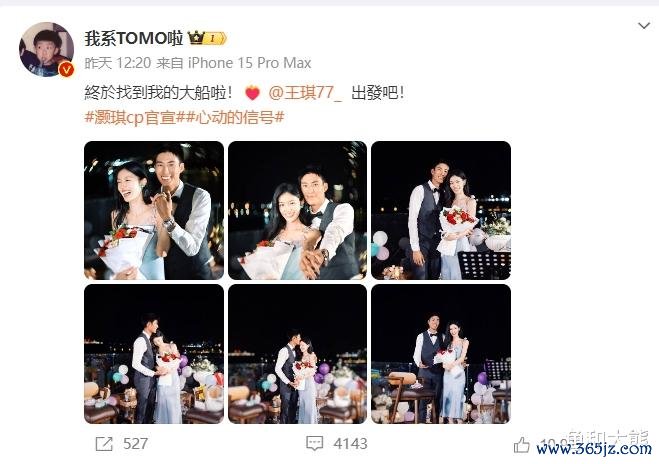Click the poster's profile avatar
The width and height of the screenshot is (659, 464).
pos(47,49)
